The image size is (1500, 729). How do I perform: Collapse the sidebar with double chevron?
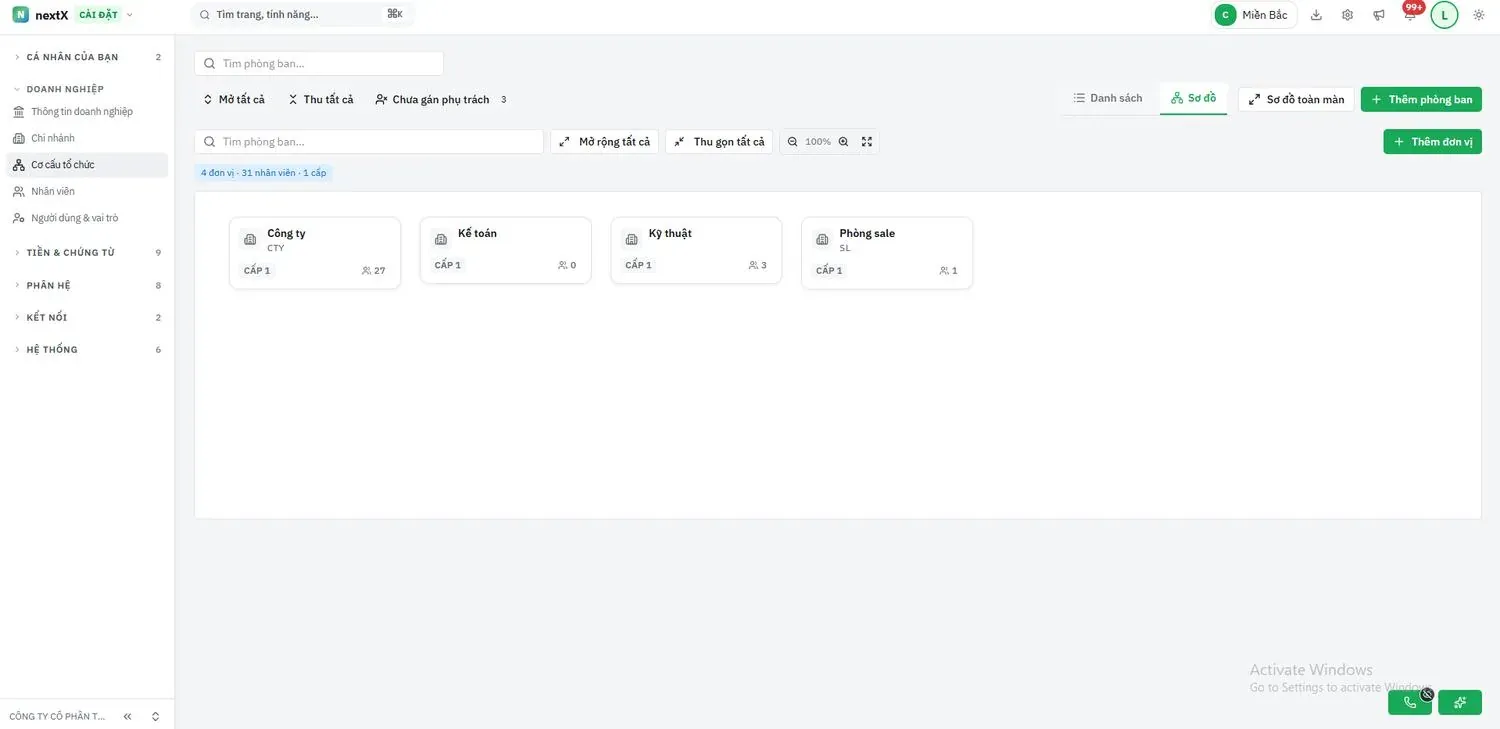(128, 716)
